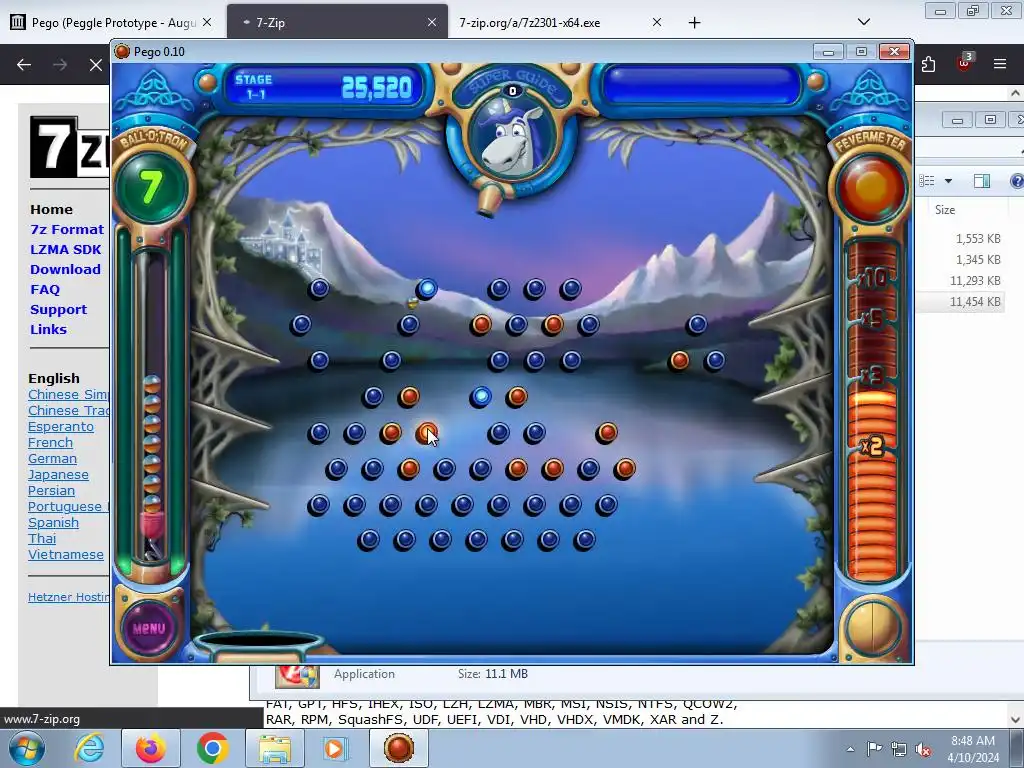Click the golden orb at bottom right corner
The height and width of the screenshot is (768, 1024).
(871, 628)
